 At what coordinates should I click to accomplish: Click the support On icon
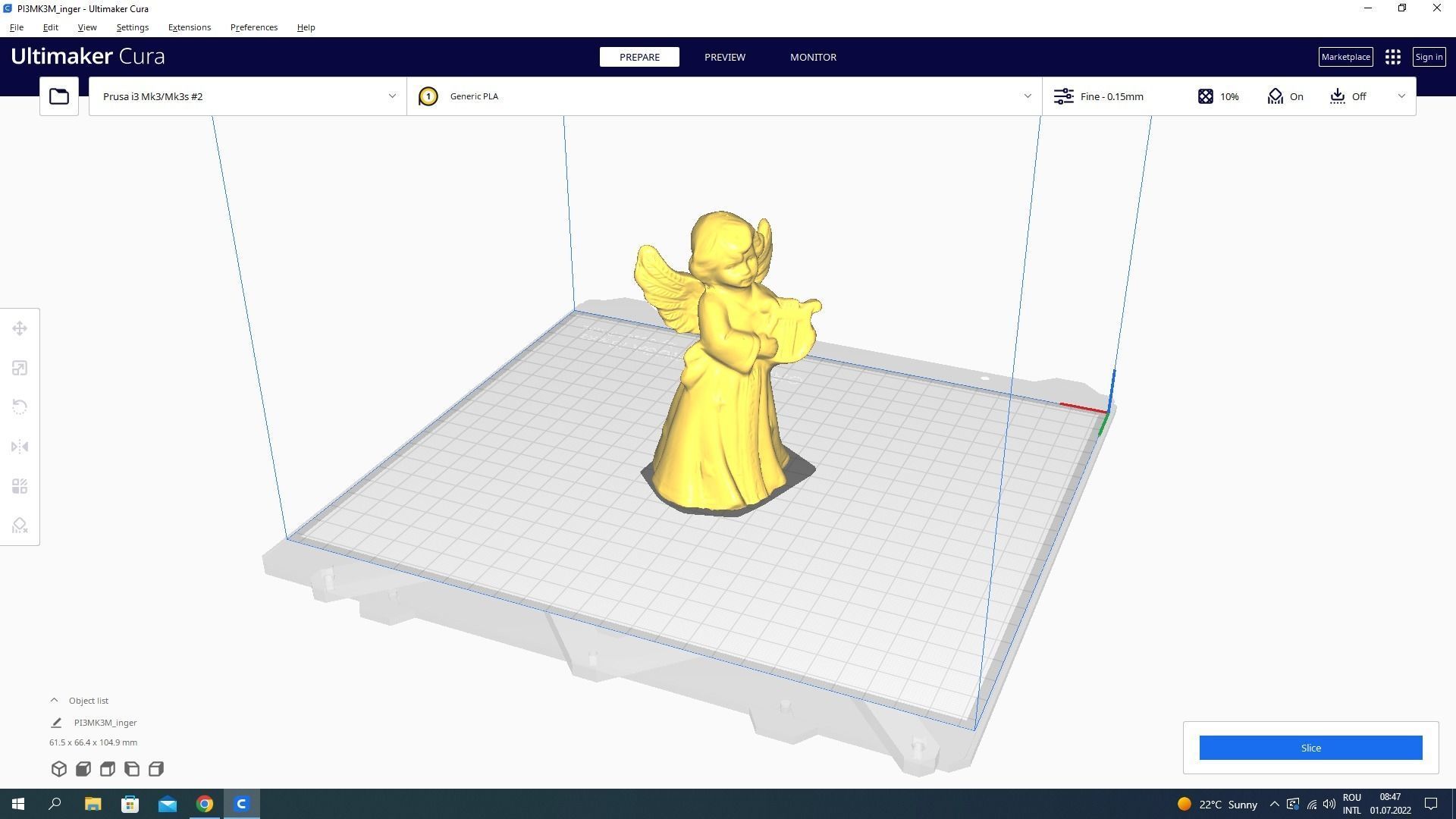[1276, 96]
